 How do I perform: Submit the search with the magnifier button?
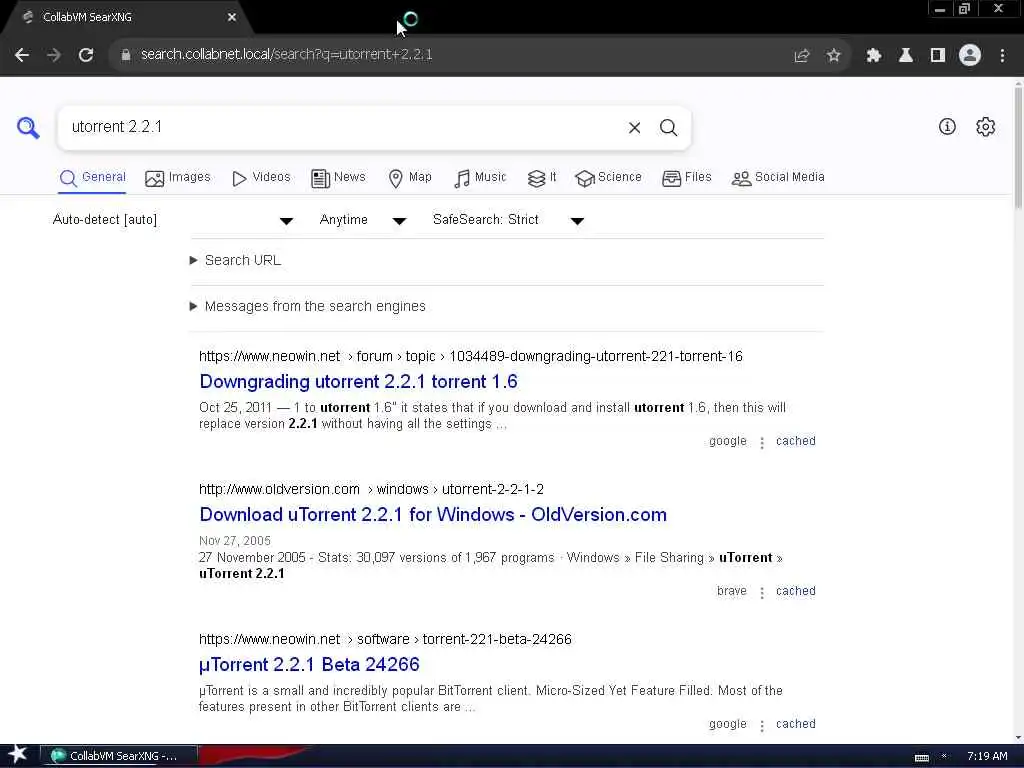pos(668,128)
